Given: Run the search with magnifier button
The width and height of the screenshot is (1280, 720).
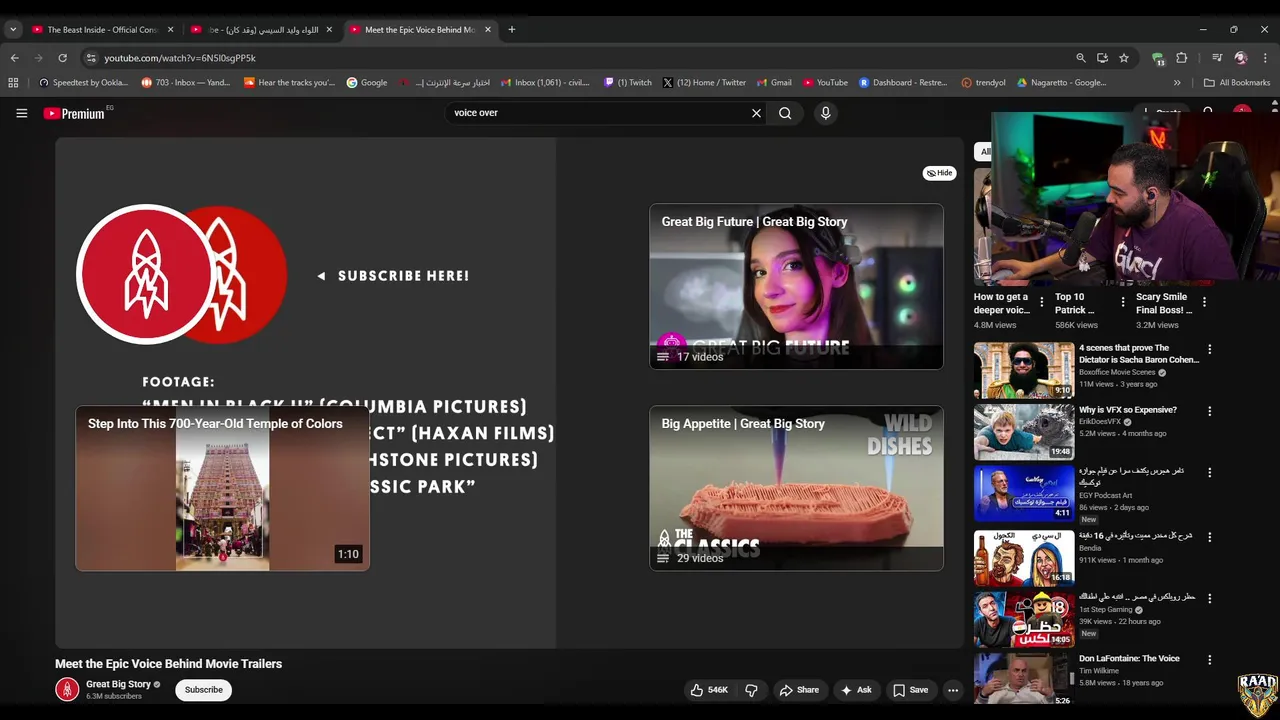Looking at the screenshot, I should pos(785,113).
